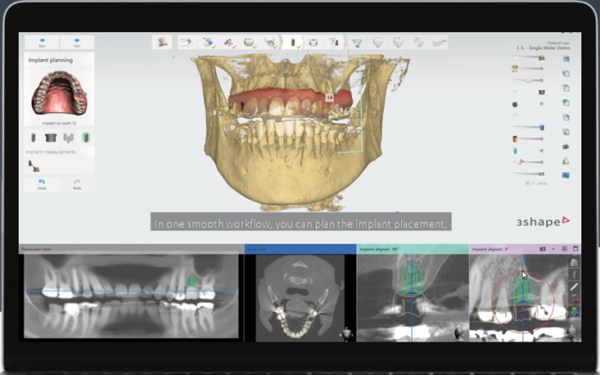Toggle the green-blue implant visibility dot
Screen dimensions: 600x375
point(541,151)
